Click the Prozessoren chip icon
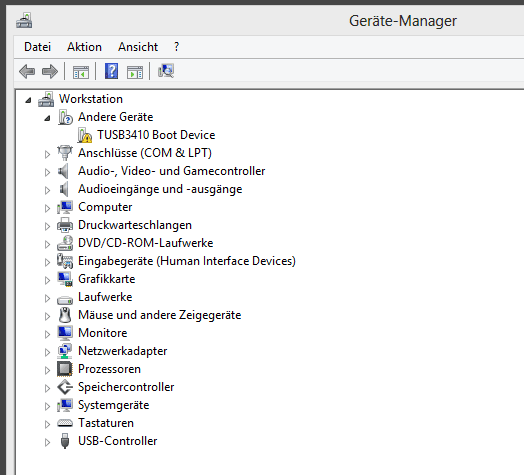This screenshot has height=475, width=524. (65, 369)
